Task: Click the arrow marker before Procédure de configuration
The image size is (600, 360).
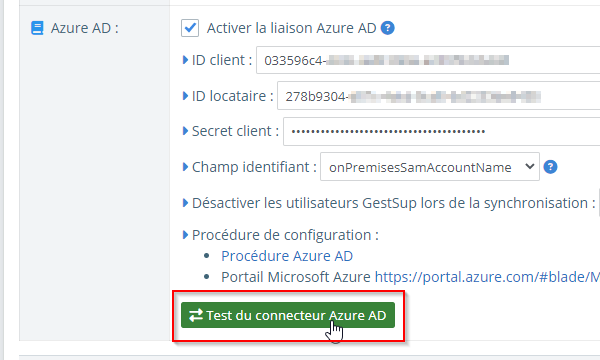Action: [185, 235]
